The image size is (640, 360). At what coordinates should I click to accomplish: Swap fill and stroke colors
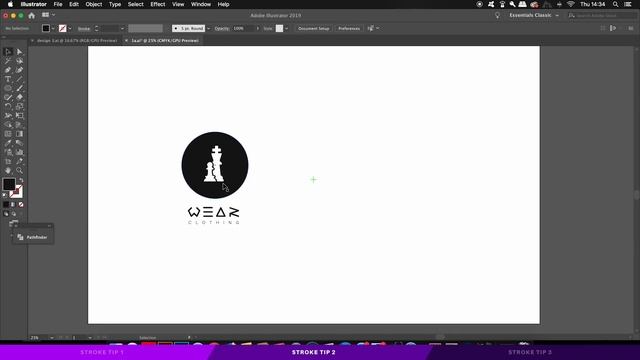click(x=21, y=180)
